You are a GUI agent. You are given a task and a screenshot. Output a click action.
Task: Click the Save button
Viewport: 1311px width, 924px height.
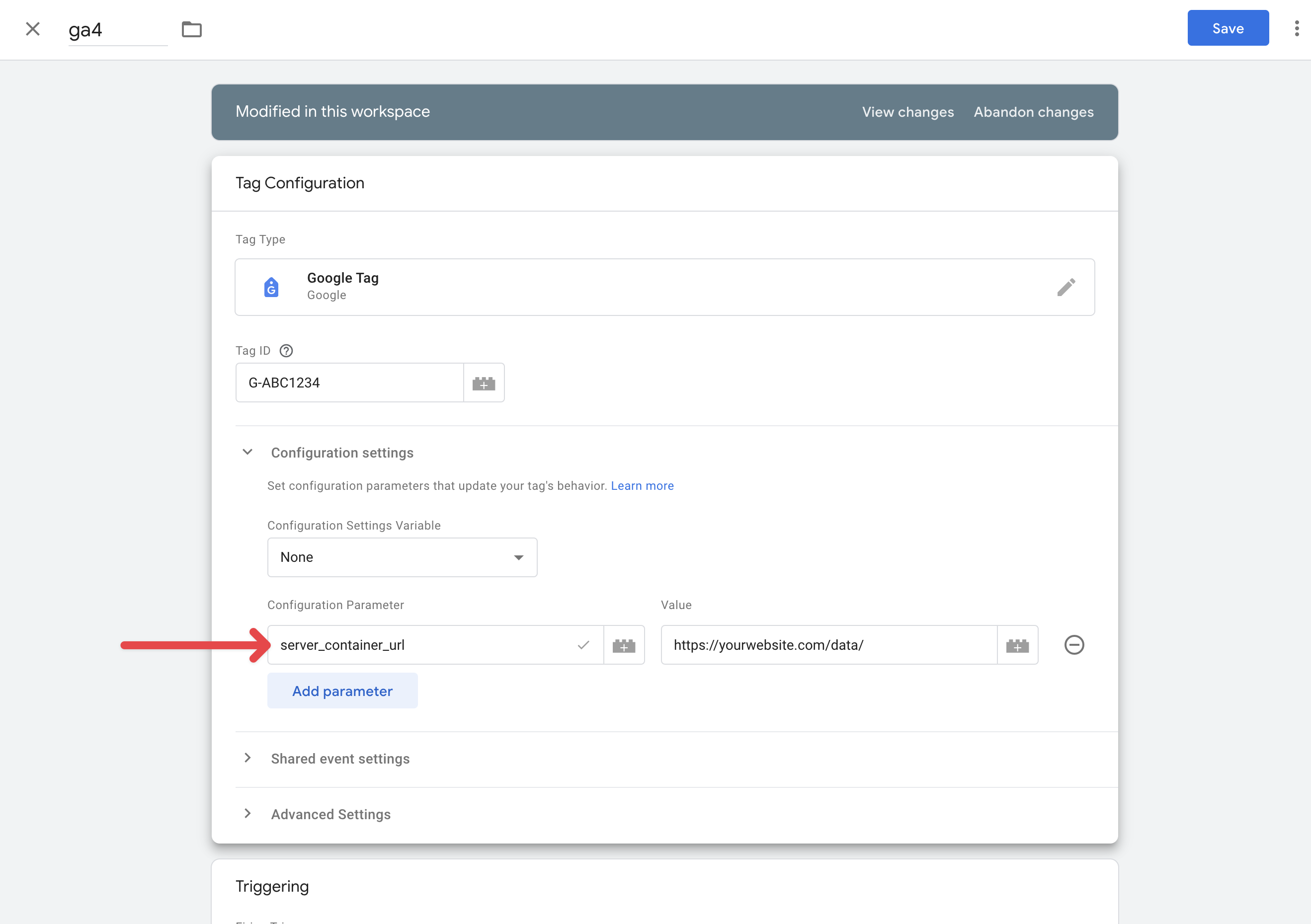pyautogui.click(x=1228, y=28)
